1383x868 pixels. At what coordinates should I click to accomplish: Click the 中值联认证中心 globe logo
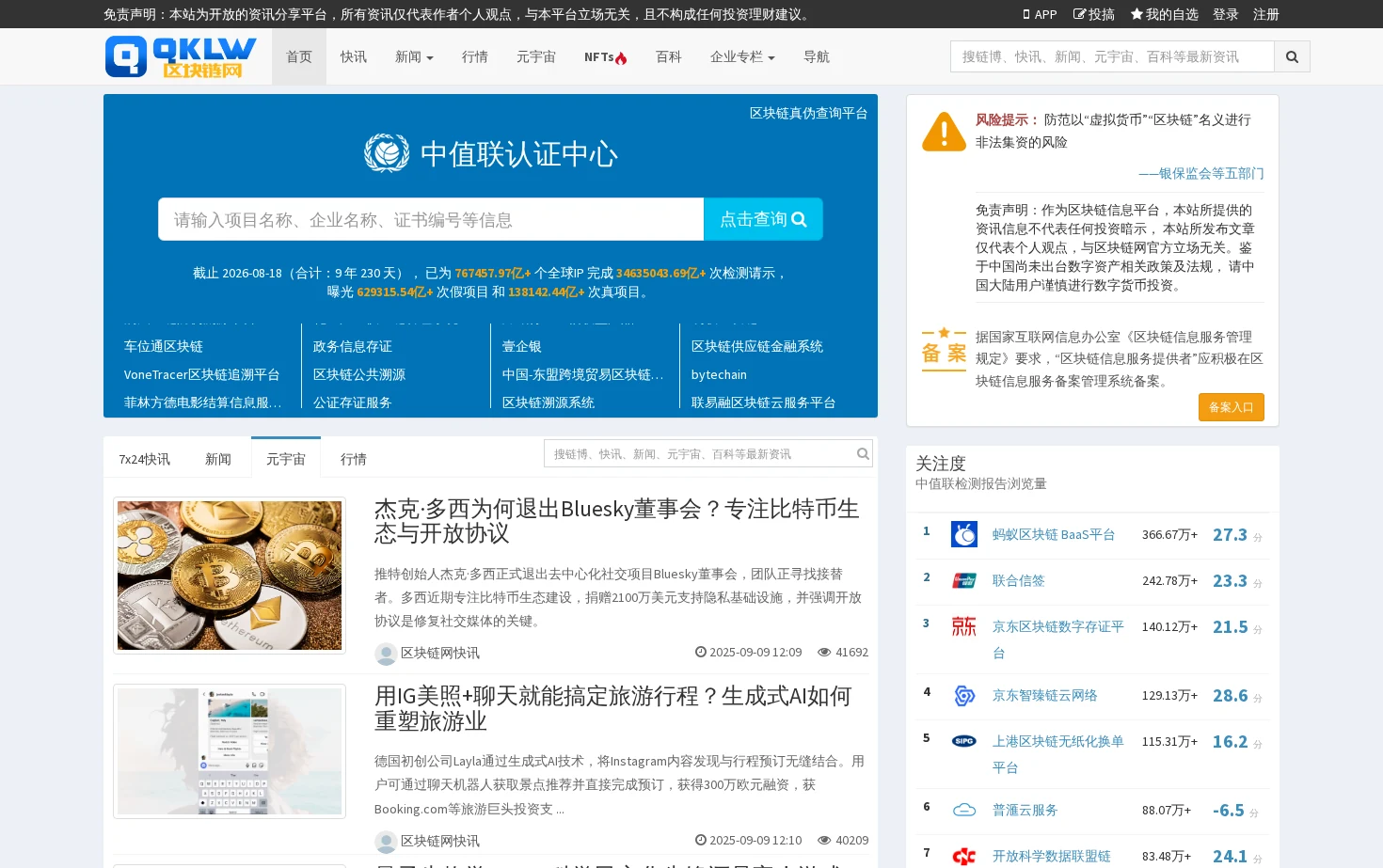coord(387,153)
